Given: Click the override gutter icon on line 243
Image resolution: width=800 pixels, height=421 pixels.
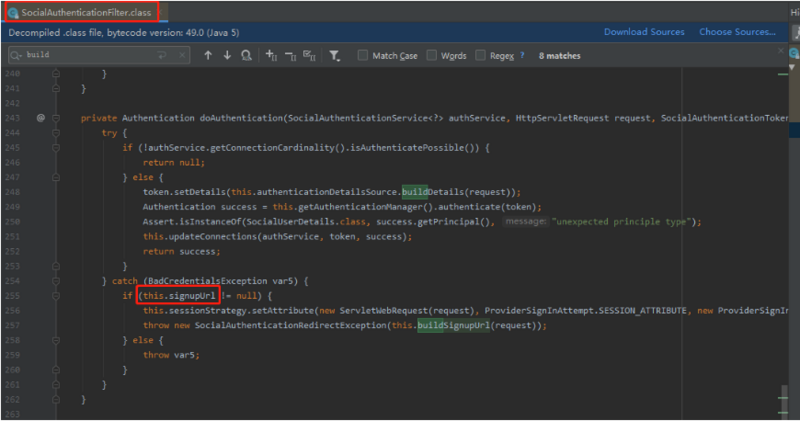Looking at the screenshot, I should click(x=41, y=118).
